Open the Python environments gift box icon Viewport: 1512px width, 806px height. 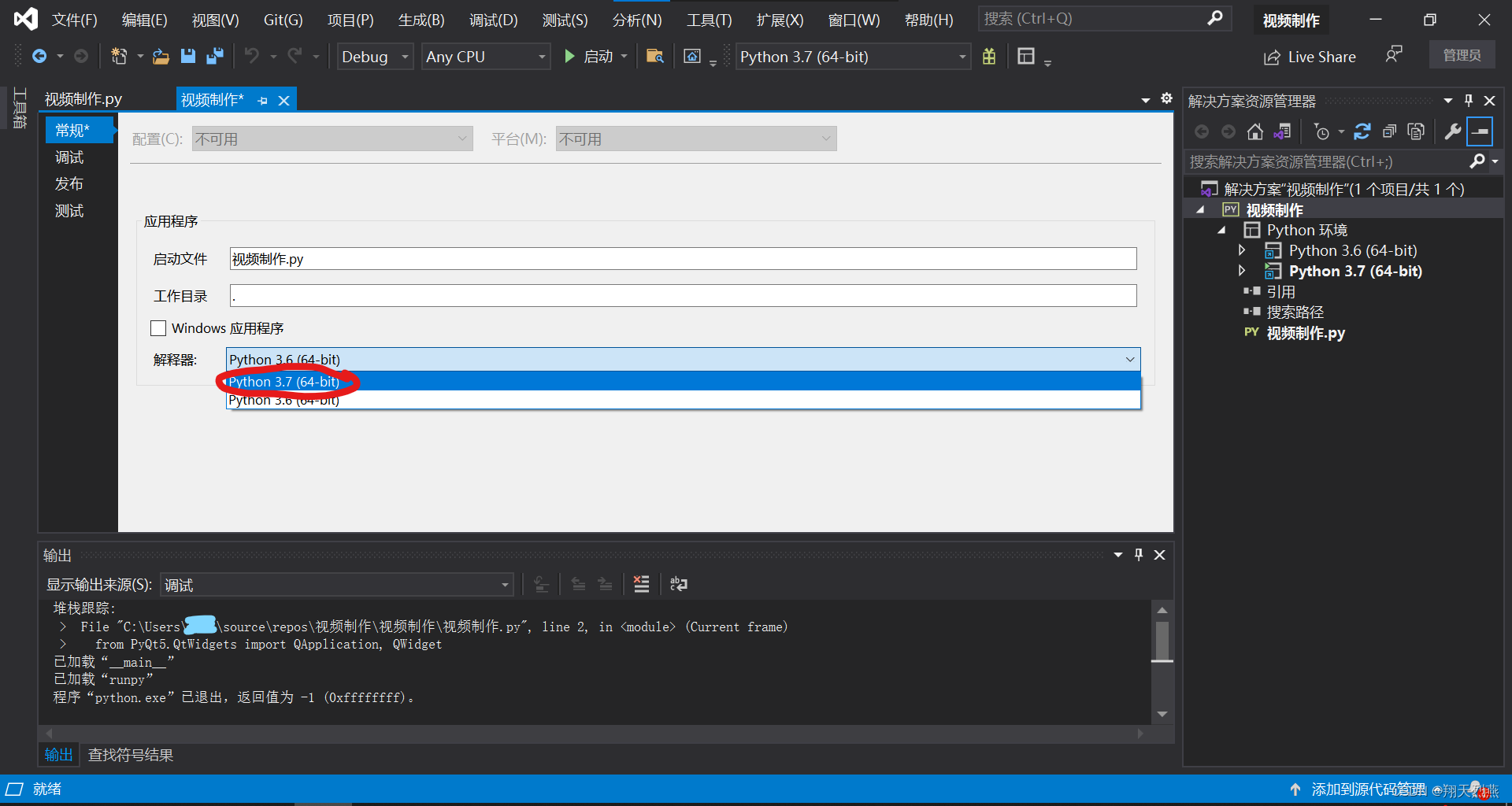click(989, 56)
